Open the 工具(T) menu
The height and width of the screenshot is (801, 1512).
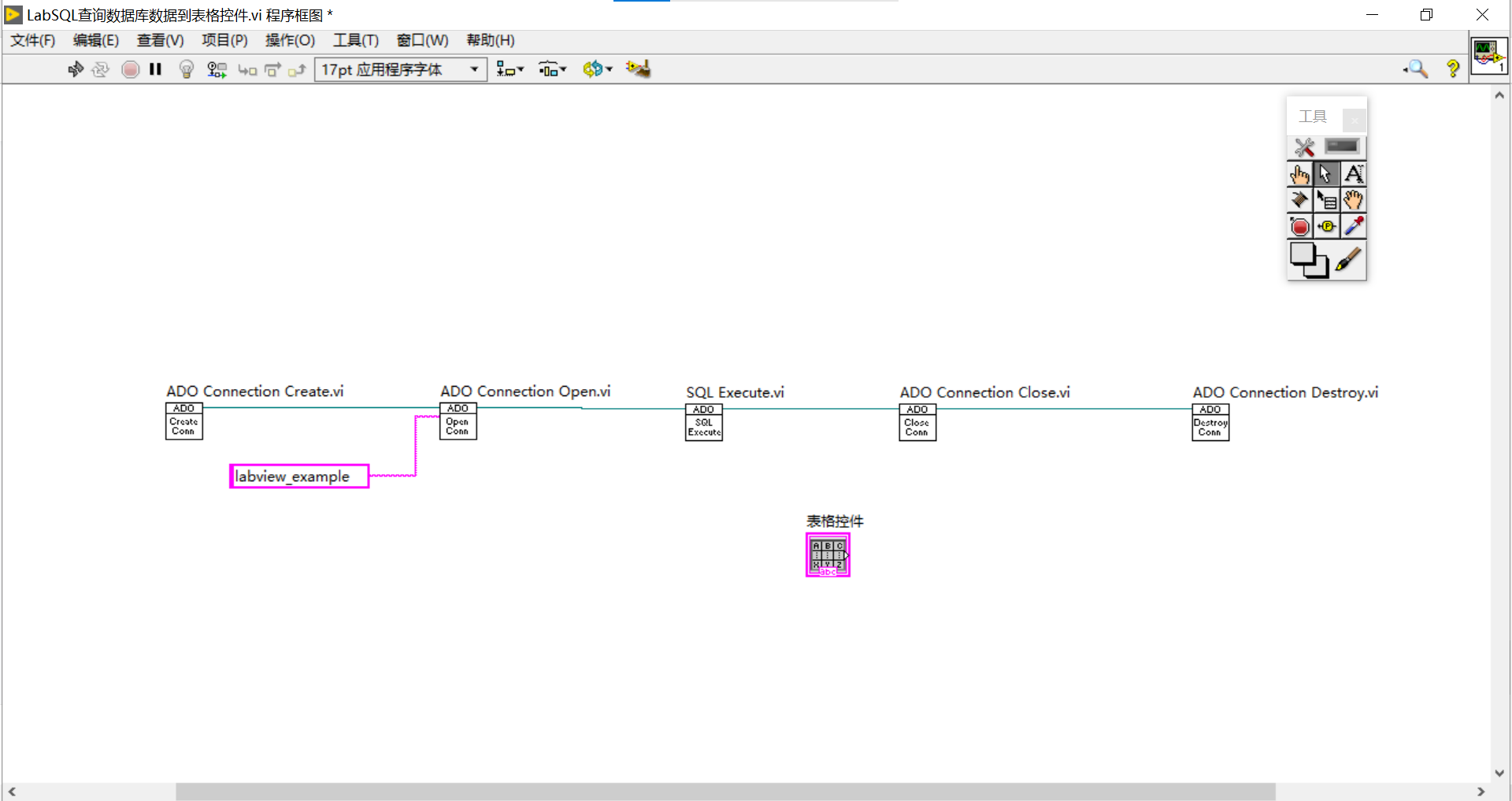coord(355,40)
